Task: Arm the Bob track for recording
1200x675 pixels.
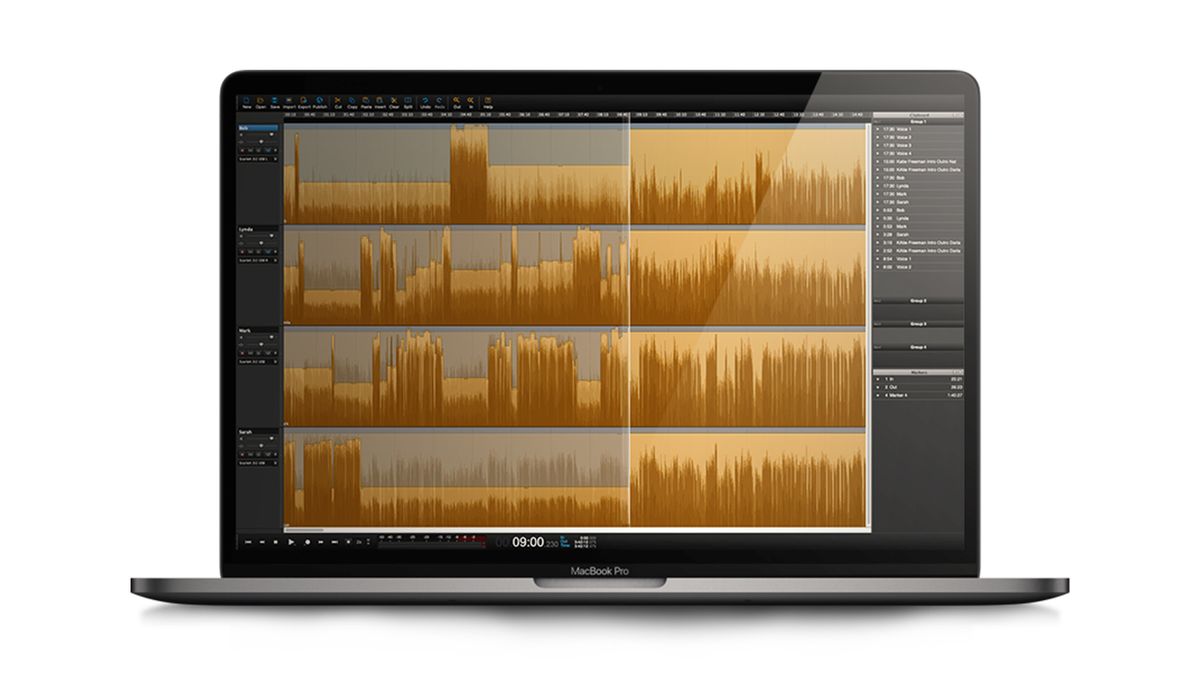Action: click(x=243, y=150)
